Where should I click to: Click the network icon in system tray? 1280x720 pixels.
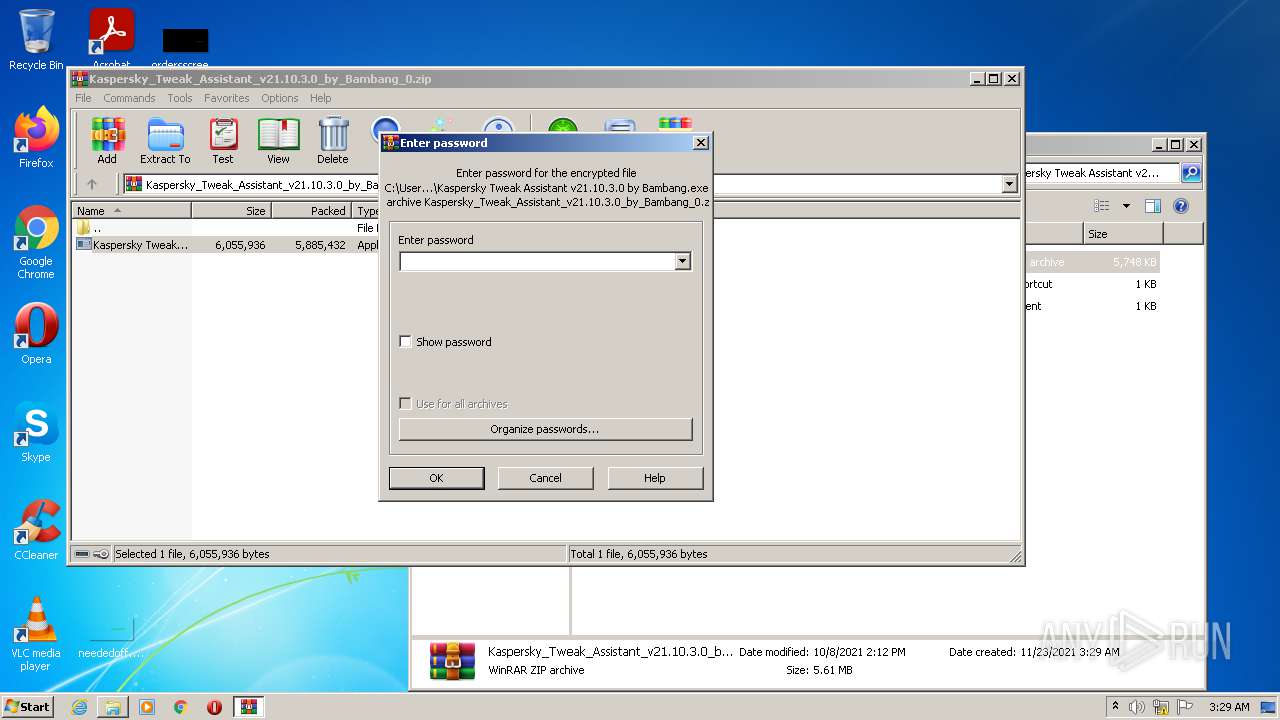pos(1160,707)
